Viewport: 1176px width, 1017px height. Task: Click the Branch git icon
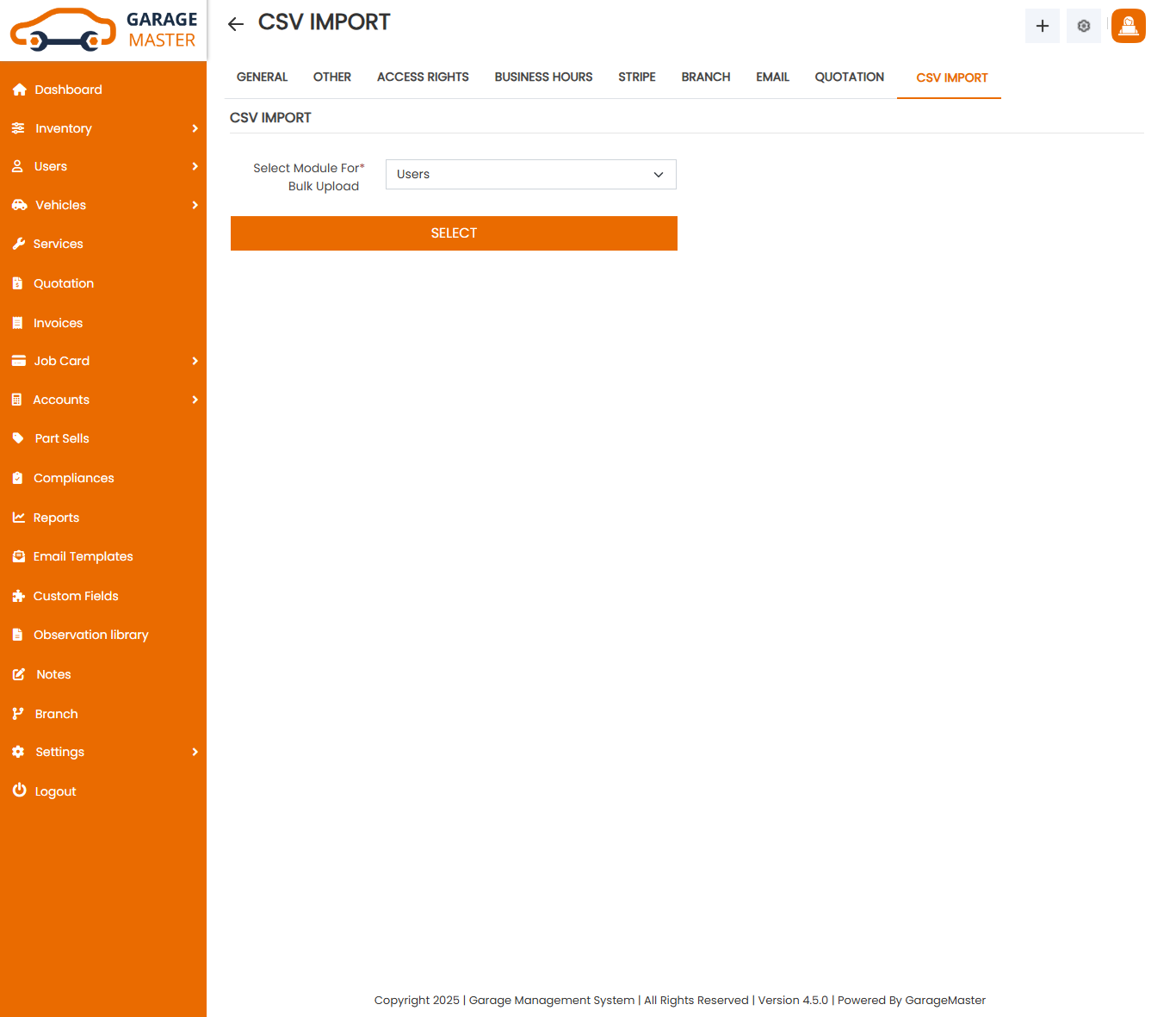click(19, 713)
